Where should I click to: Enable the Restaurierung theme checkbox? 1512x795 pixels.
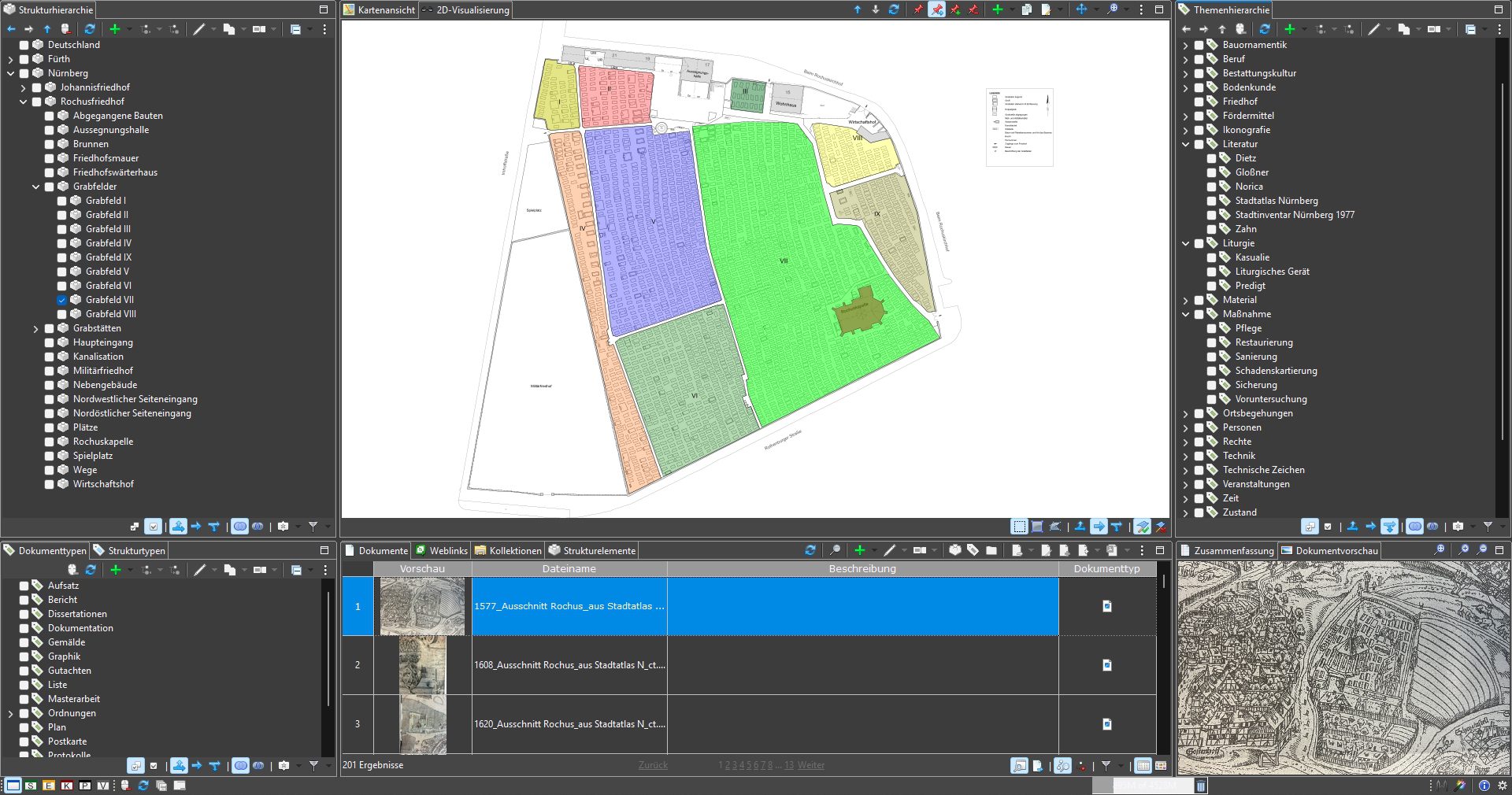click(x=1212, y=342)
